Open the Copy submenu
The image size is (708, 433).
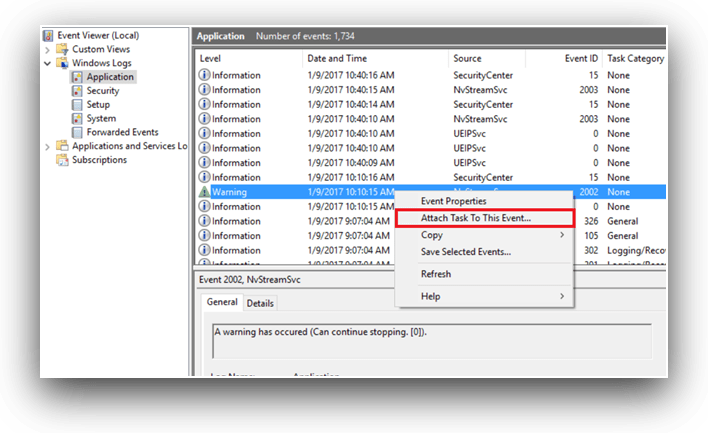(x=432, y=235)
